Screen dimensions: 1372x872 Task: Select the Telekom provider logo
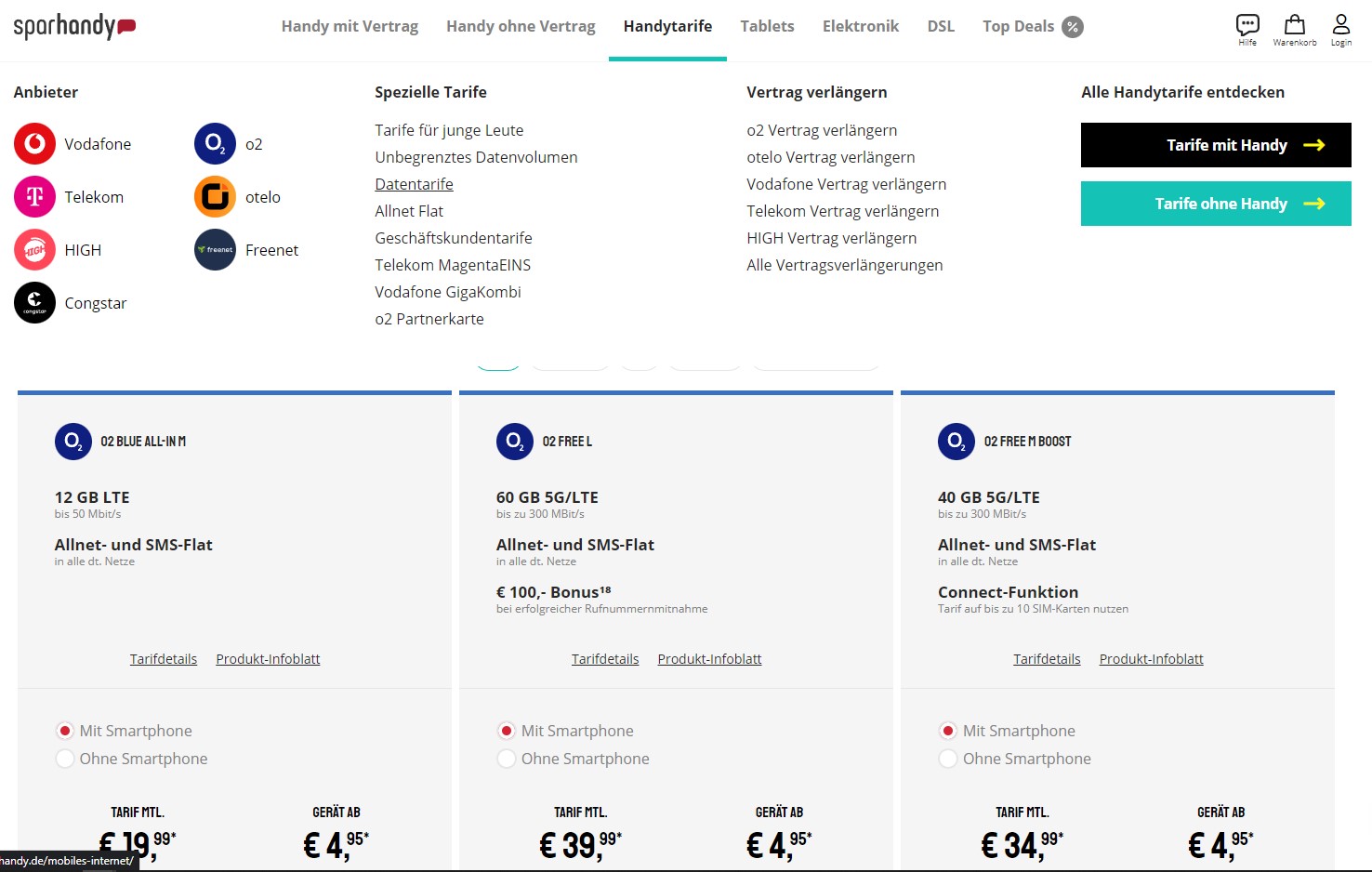tap(35, 197)
